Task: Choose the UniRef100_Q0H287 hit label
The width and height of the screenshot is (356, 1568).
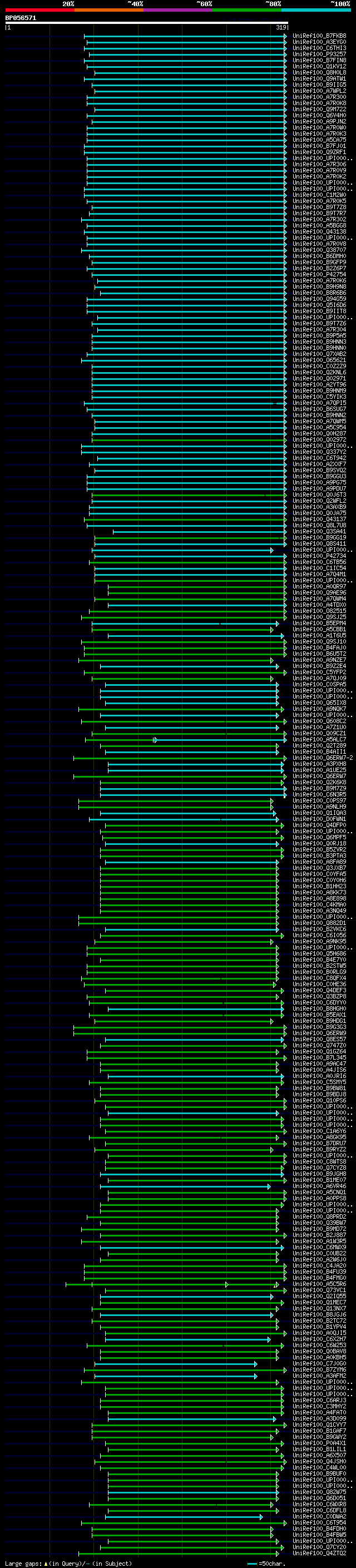Action: point(319,434)
